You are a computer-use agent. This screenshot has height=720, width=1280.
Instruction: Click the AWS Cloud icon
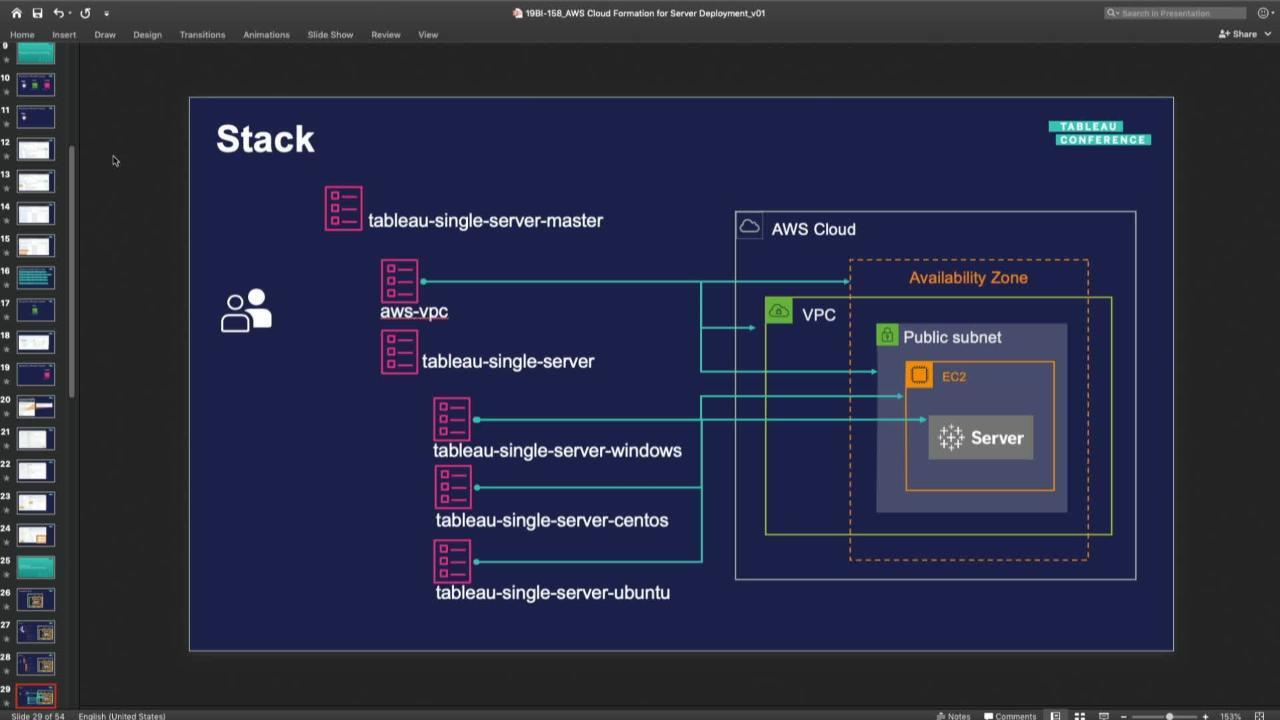tap(749, 227)
